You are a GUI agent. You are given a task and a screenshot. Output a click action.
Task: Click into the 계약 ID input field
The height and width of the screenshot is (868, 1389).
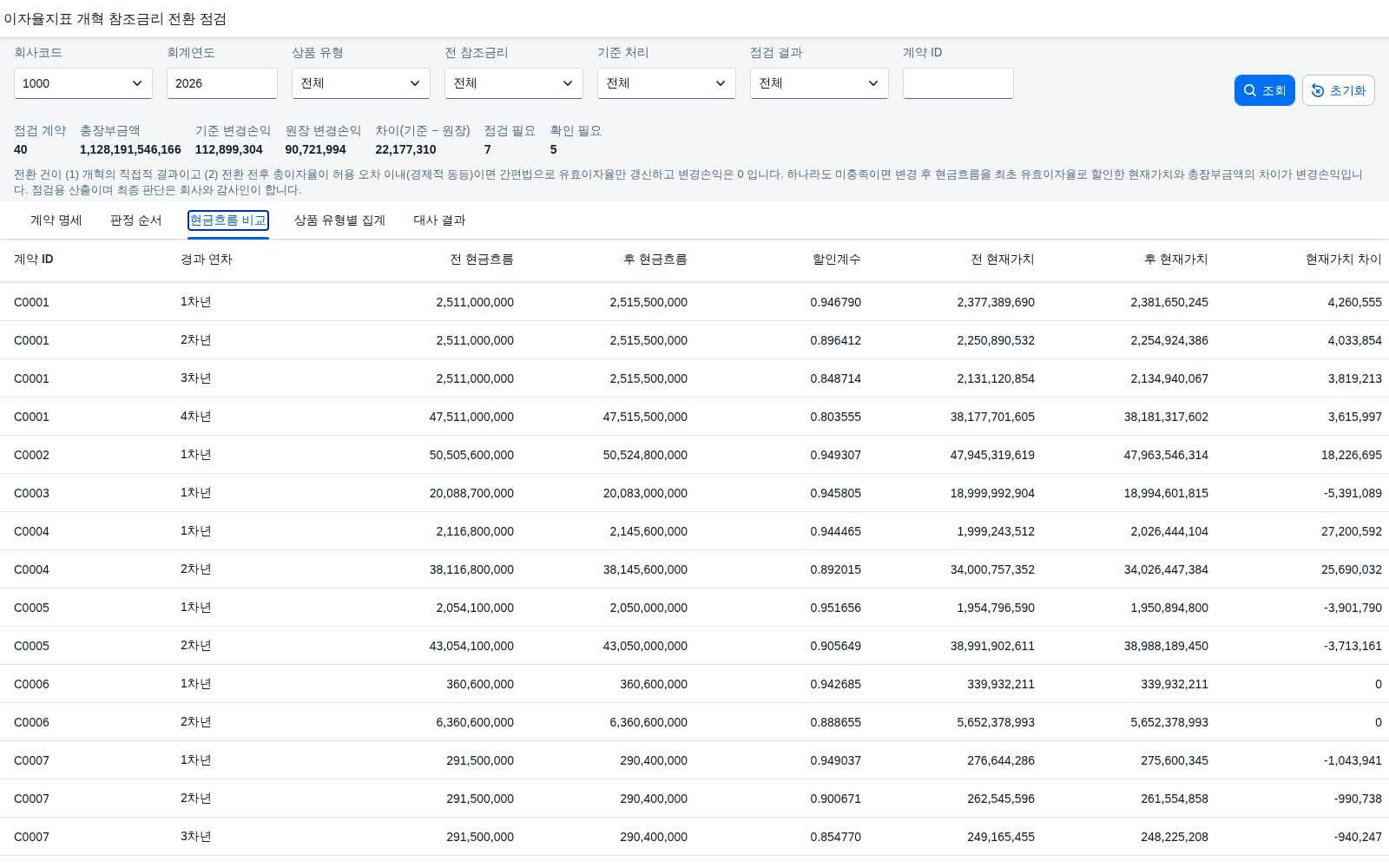pyautogui.click(x=958, y=83)
